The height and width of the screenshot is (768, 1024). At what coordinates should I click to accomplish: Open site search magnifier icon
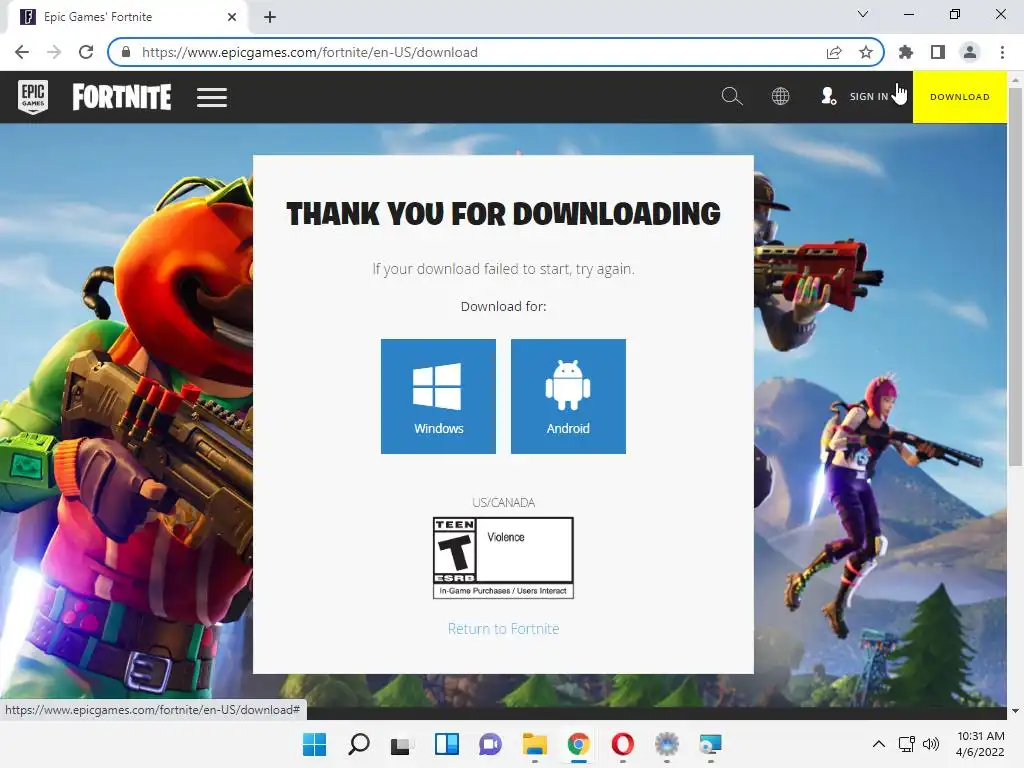(x=731, y=96)
